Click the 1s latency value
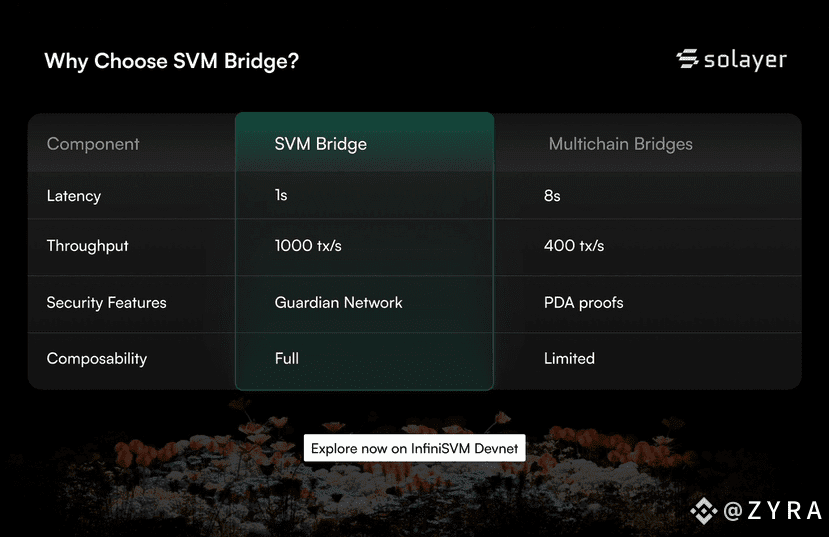Screen dimensions: 829x537 281,196
